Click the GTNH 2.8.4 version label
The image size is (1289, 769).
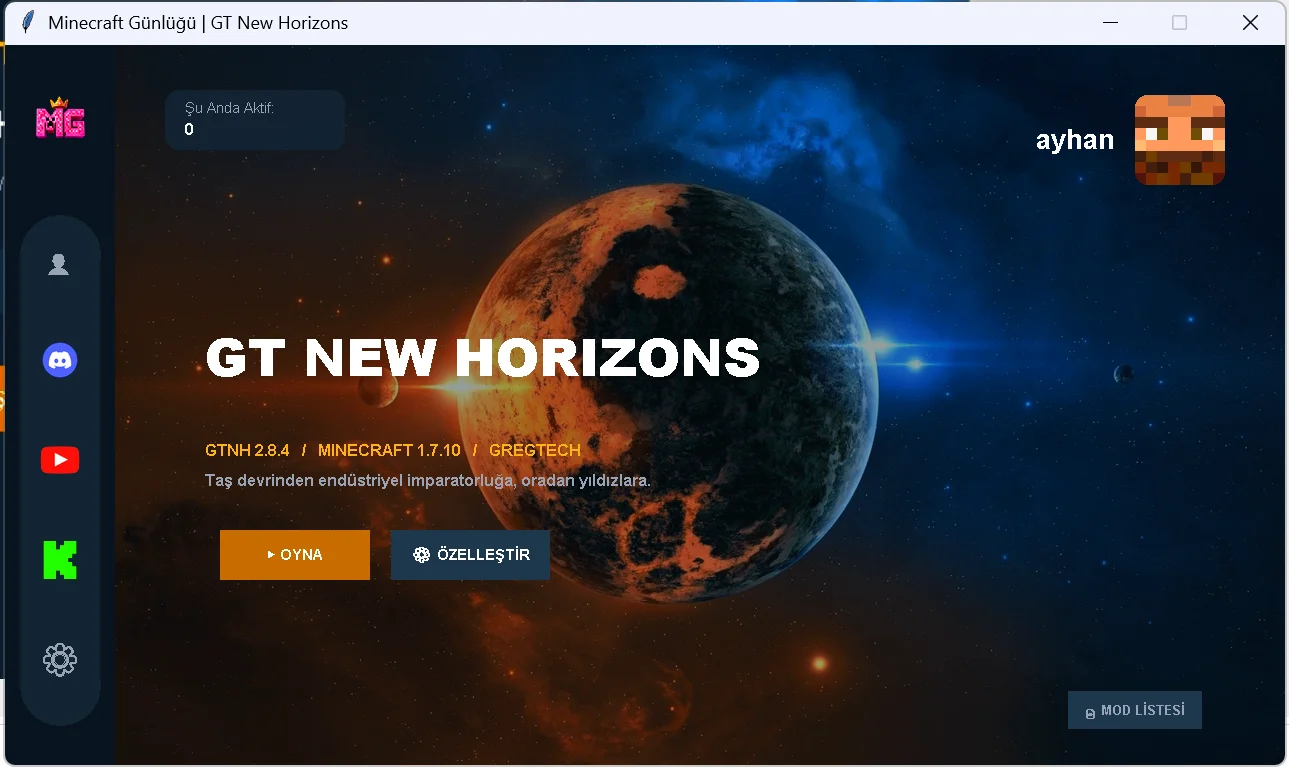coord(247,450)
